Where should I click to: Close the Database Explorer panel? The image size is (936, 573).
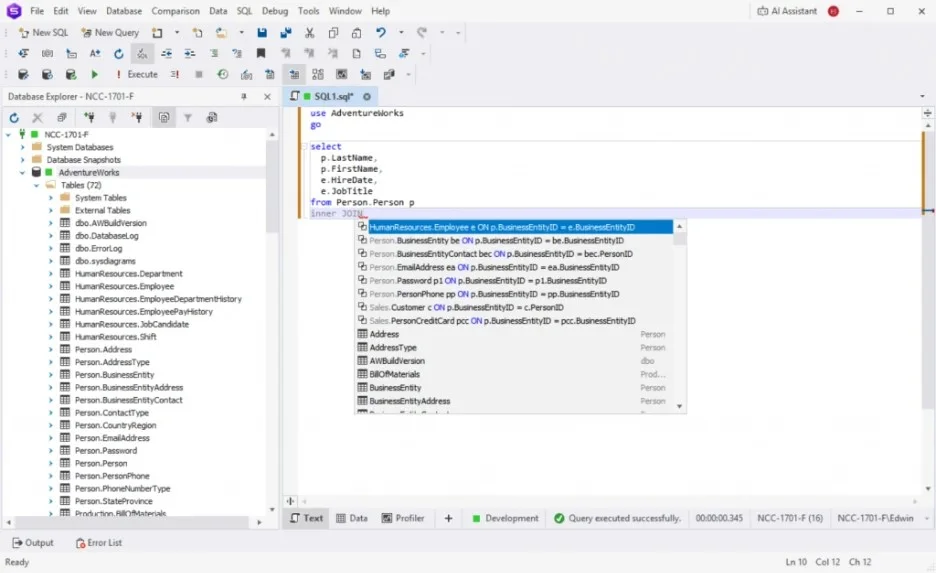click(x=267, y=97)
